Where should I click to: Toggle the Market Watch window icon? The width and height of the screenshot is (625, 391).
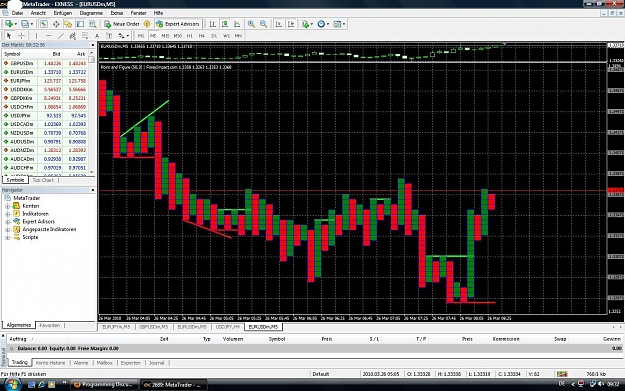(x=43, y=24)
